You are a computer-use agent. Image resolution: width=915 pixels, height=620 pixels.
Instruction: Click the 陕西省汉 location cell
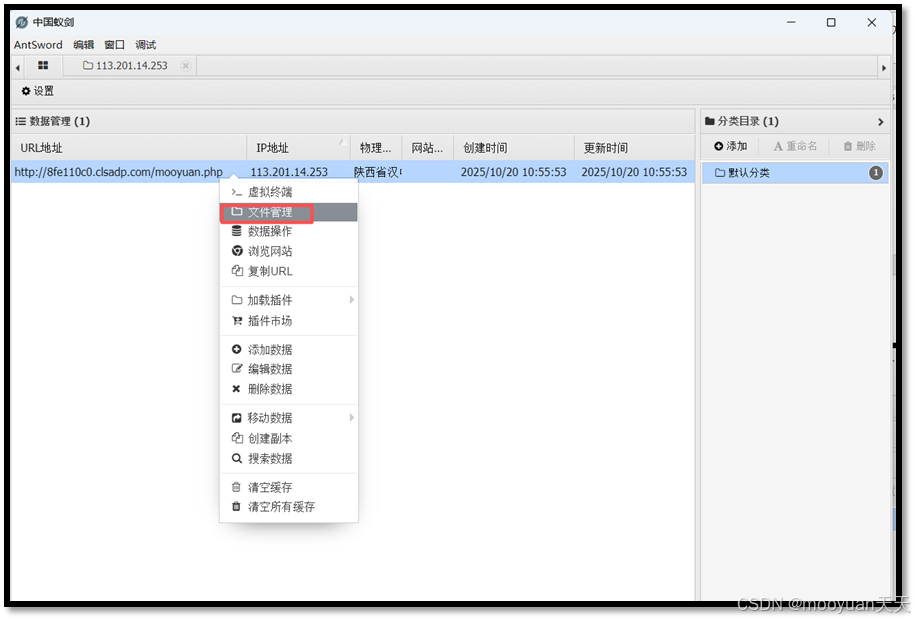click(378, 172)
